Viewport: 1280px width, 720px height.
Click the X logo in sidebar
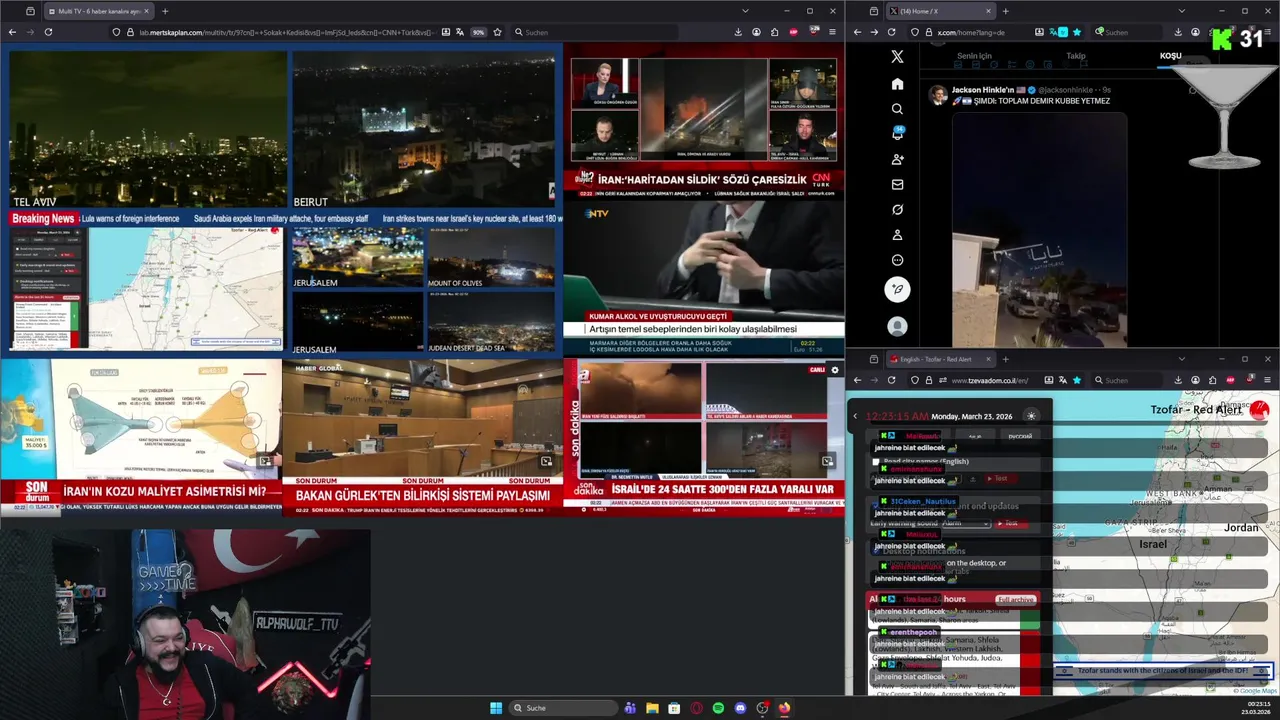click(x=897, y=58)
